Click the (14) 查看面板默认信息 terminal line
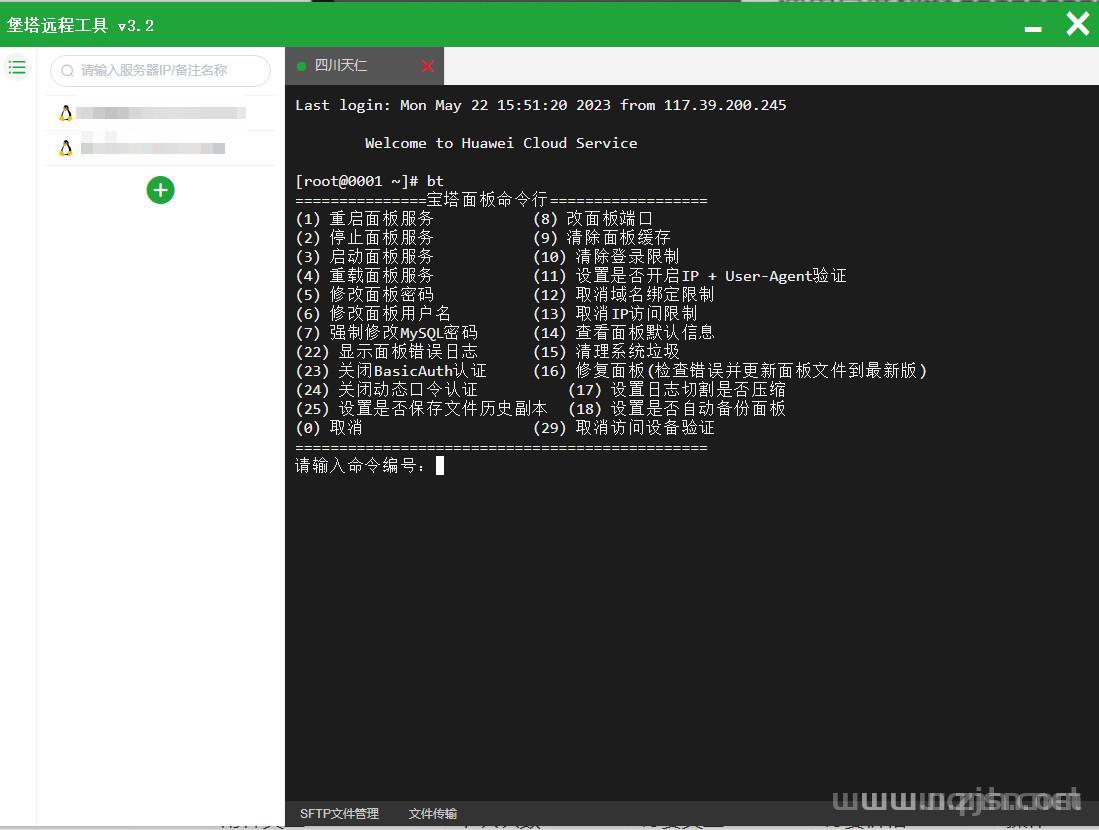1099x830 pixels. [x=624, y=333]
